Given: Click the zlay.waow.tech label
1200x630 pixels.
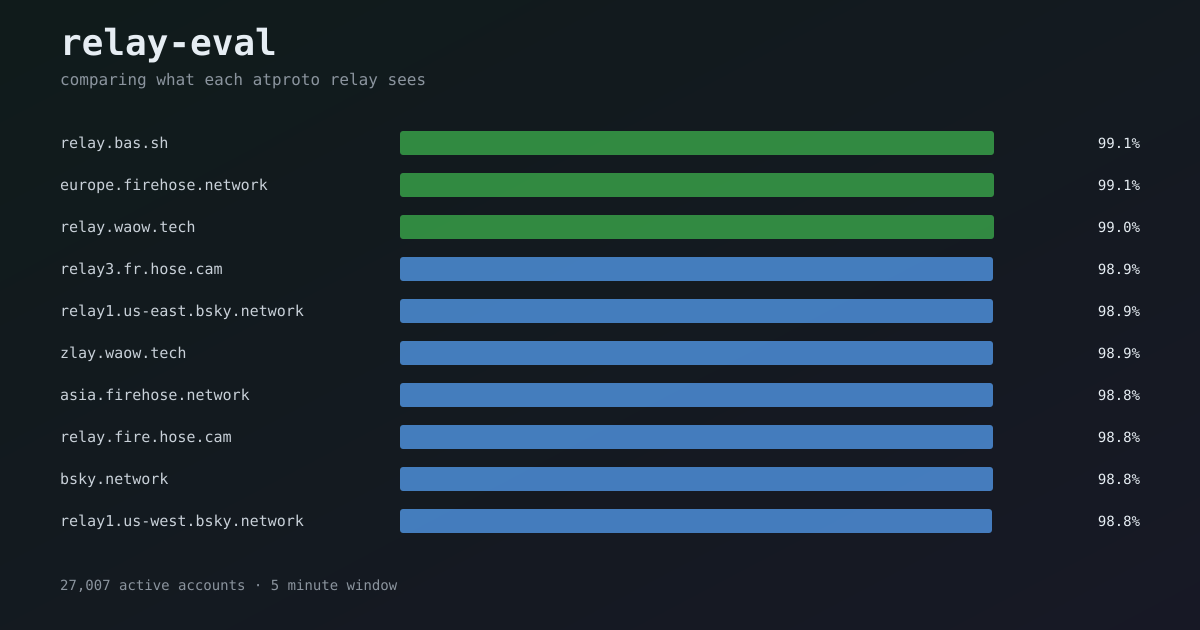Looking at the screenshot, I should click(x=123, y=353).
